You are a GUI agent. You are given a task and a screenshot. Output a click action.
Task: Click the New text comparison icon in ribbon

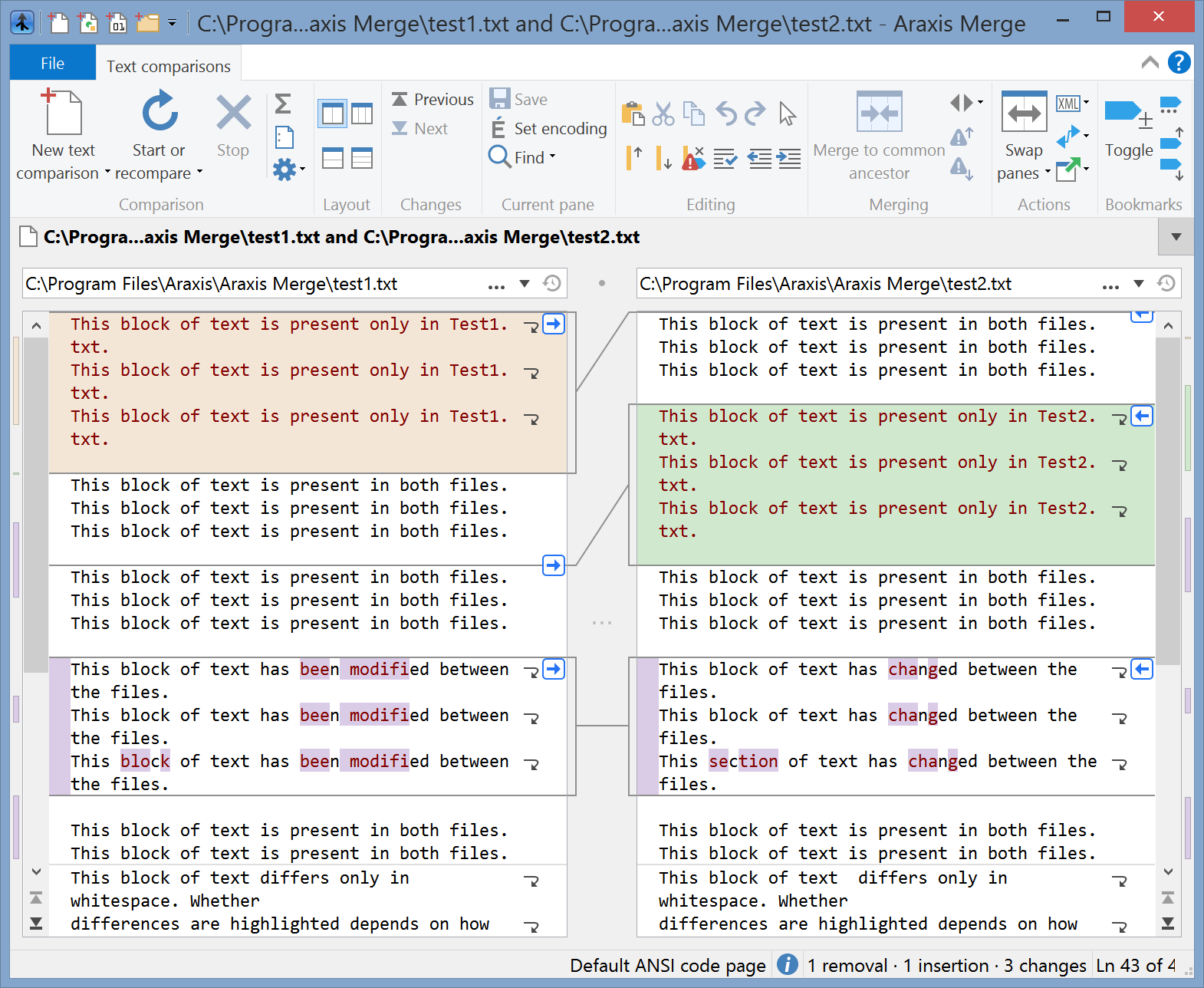pyautogui.click(x=63, y=111)
